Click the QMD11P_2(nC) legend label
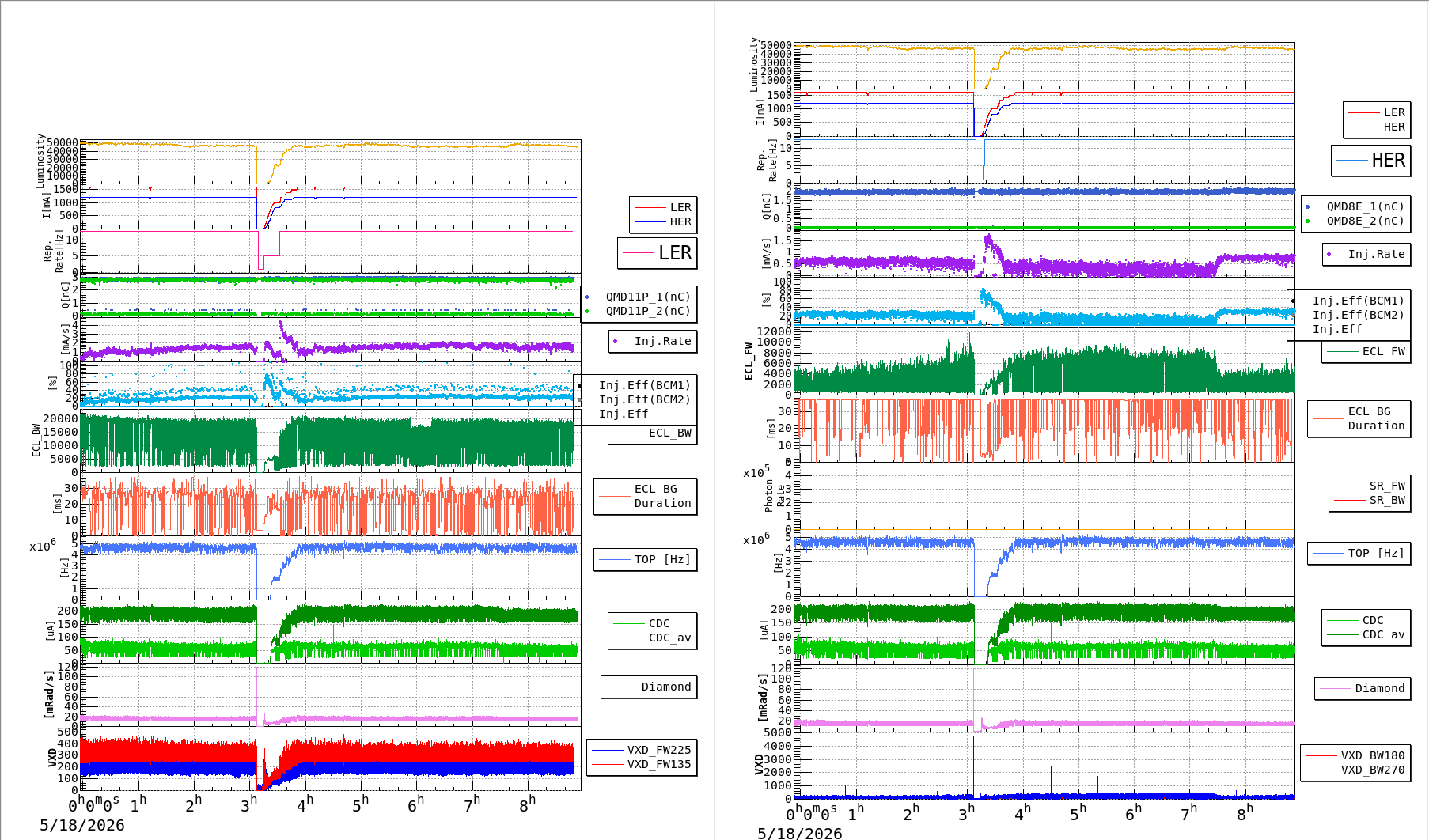The image size is (1429, 840). (x=648, y=311)
